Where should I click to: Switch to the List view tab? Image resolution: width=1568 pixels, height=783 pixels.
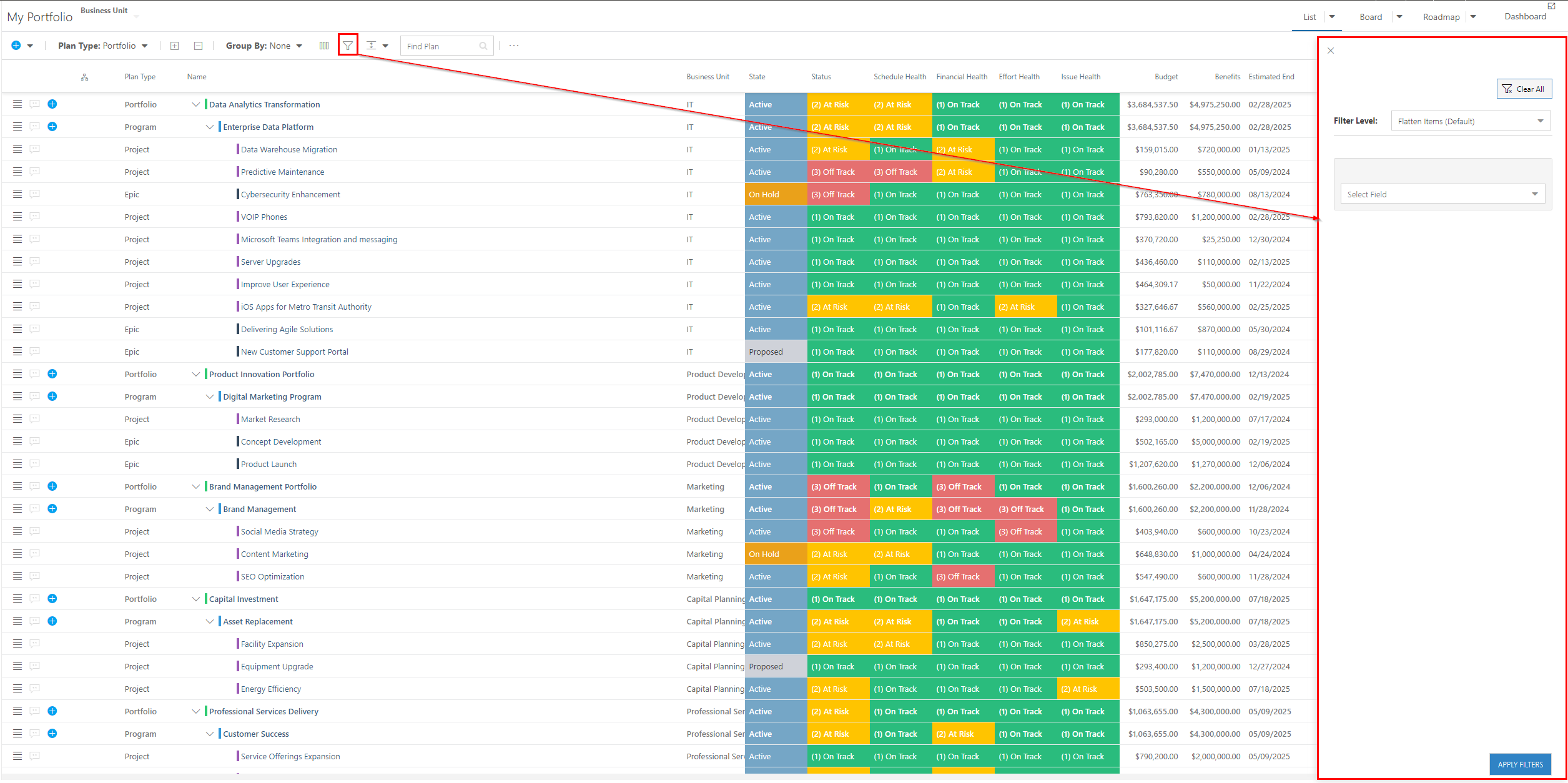1309,17
